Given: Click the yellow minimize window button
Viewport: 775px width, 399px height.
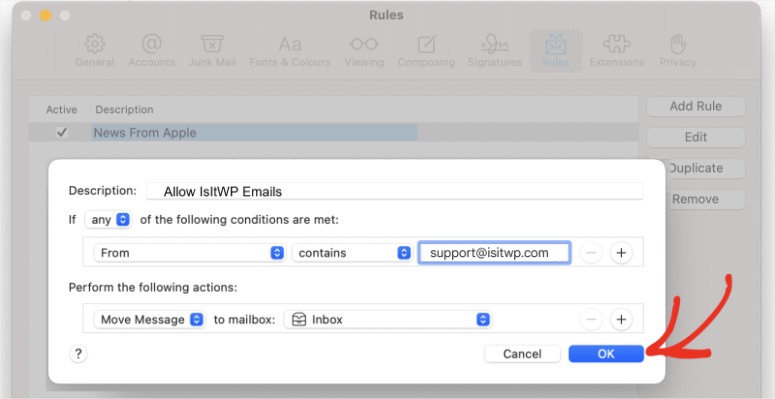Looking at the screenshot, I should (x=45, y=15).
